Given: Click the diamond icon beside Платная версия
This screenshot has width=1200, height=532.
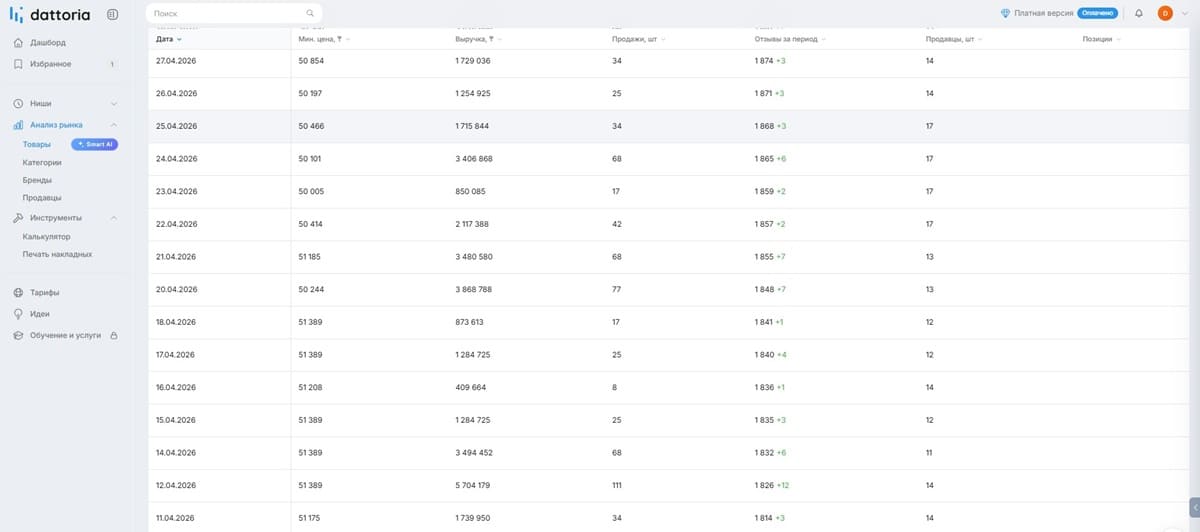Looking at the screenshot, I should pyautogui.click(x=1005, y=13).
